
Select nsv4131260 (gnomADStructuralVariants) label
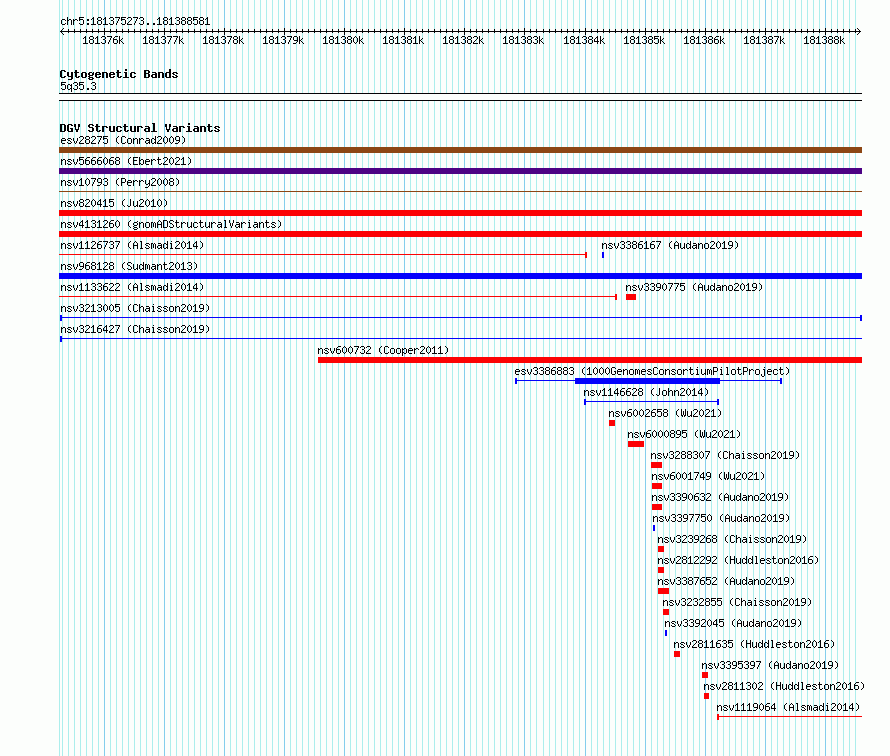(x=171, y=224)
